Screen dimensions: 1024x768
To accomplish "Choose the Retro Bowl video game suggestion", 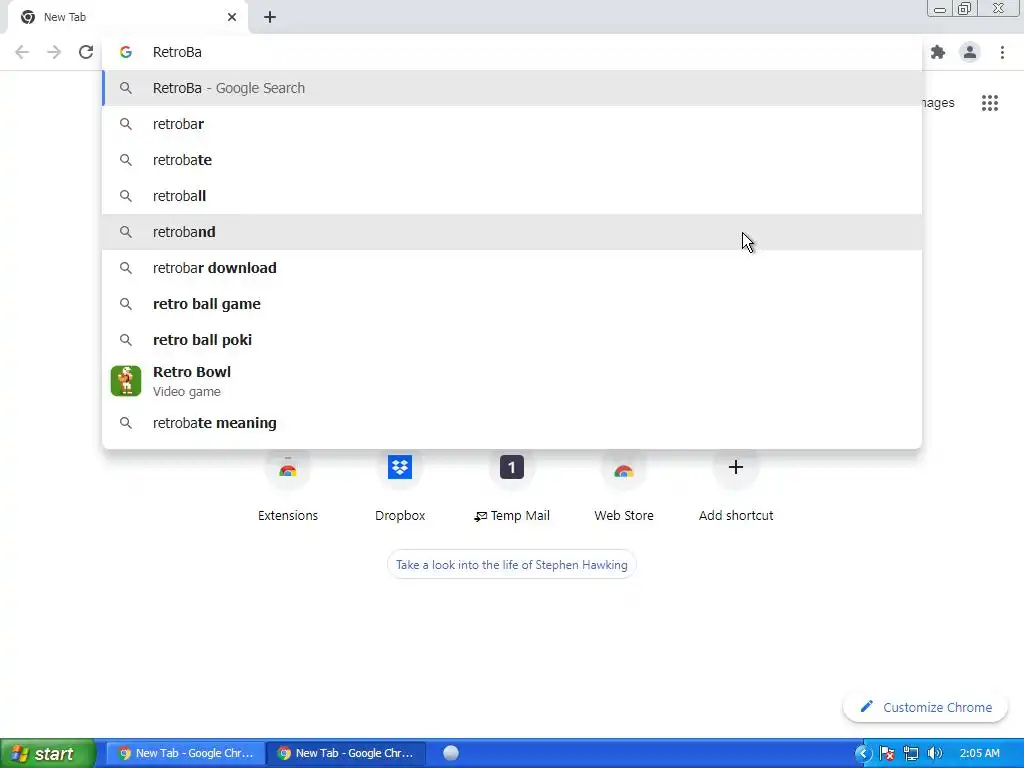I will [x=512, y=381].
